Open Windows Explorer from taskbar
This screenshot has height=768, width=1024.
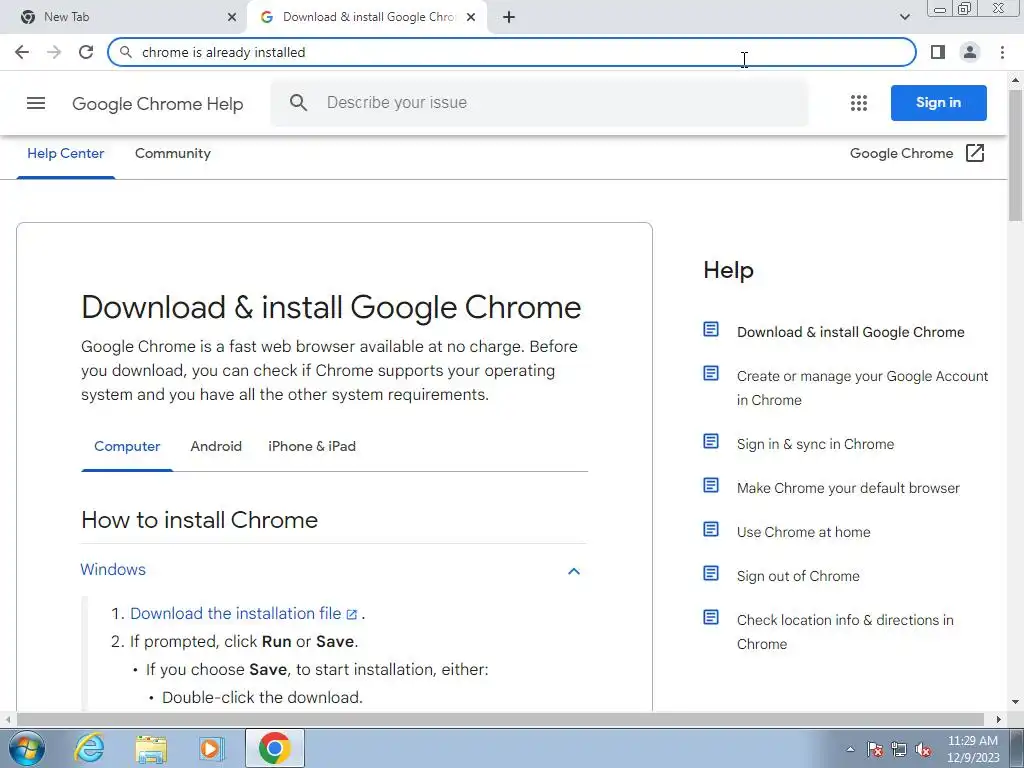[x=151, y=748]
